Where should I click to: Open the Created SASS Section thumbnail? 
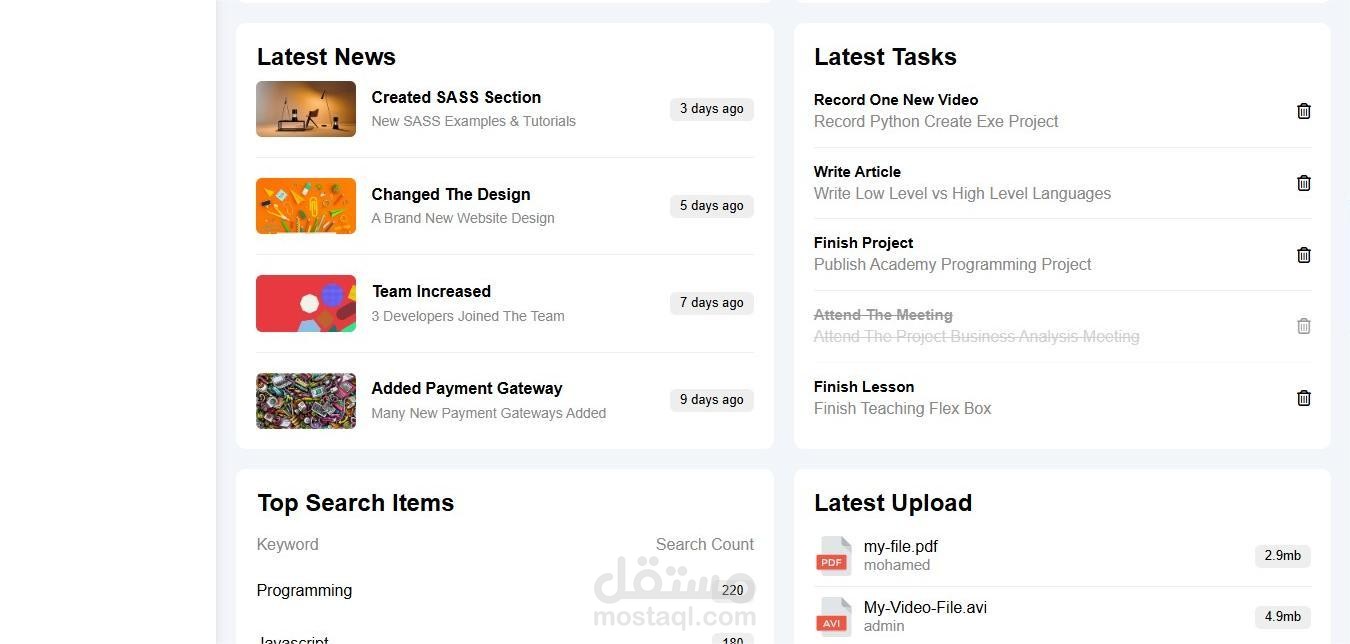tap(306, 109)
